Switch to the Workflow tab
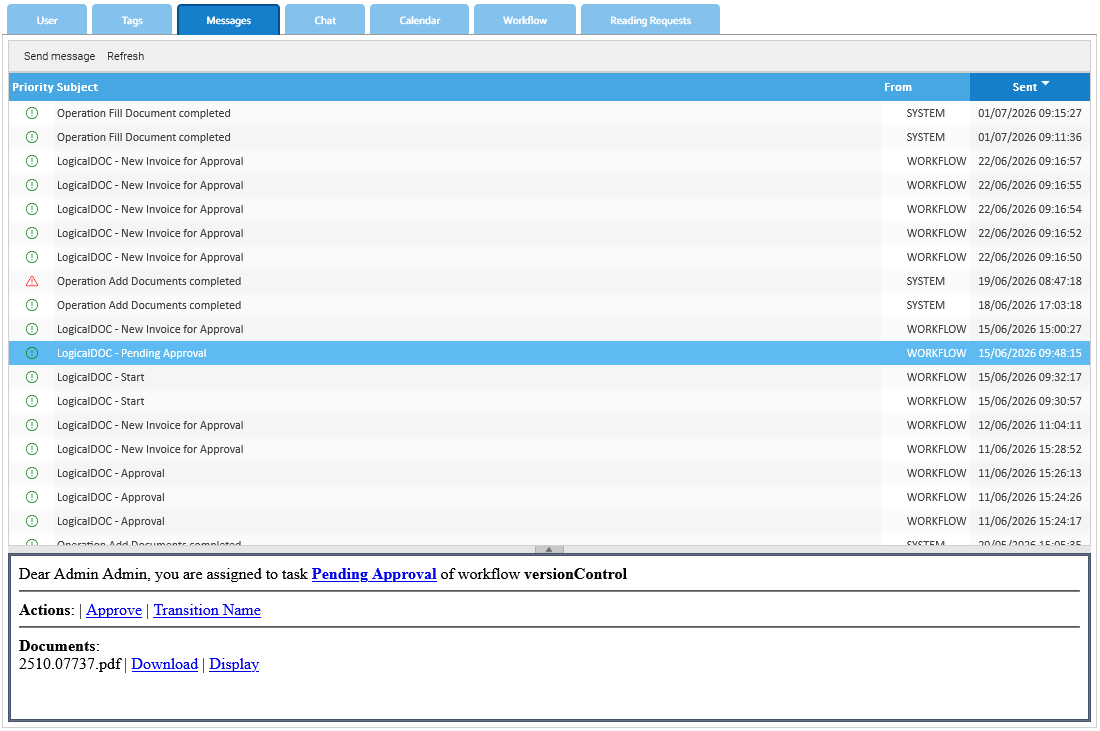The width and height of the screenshot is (1100, 731). pos(525,20)
